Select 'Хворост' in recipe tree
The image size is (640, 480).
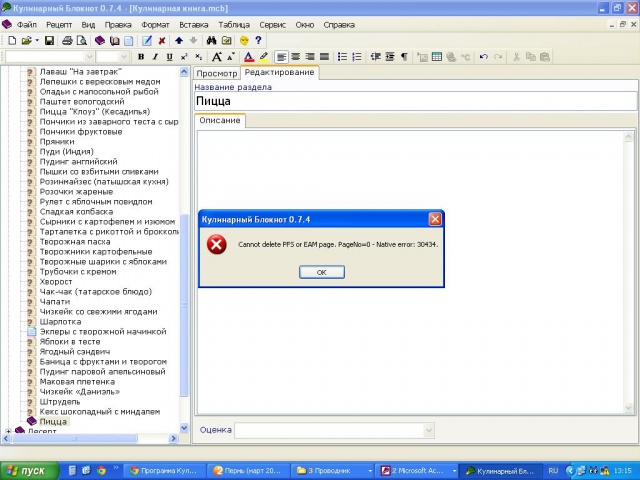[x=56, y=282]
